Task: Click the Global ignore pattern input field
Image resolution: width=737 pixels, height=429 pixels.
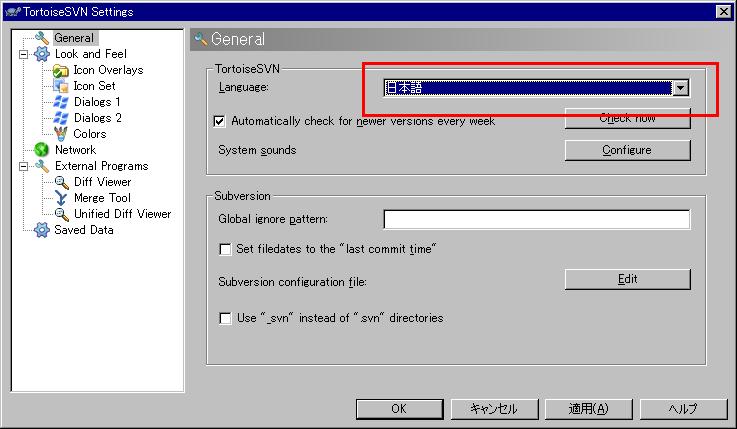Action: 537,219
